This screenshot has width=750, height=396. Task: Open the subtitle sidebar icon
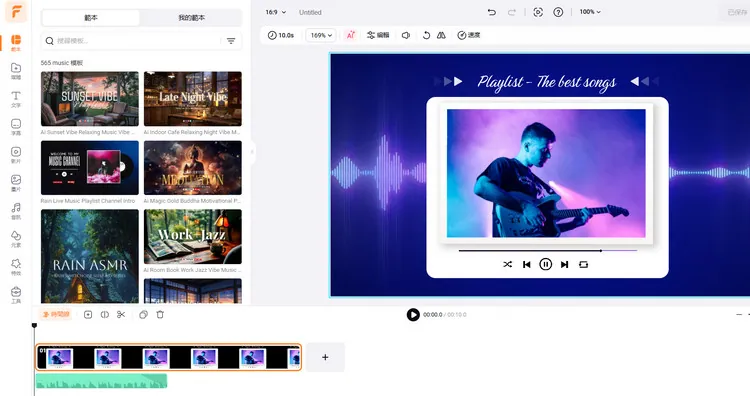click(16, 127)
